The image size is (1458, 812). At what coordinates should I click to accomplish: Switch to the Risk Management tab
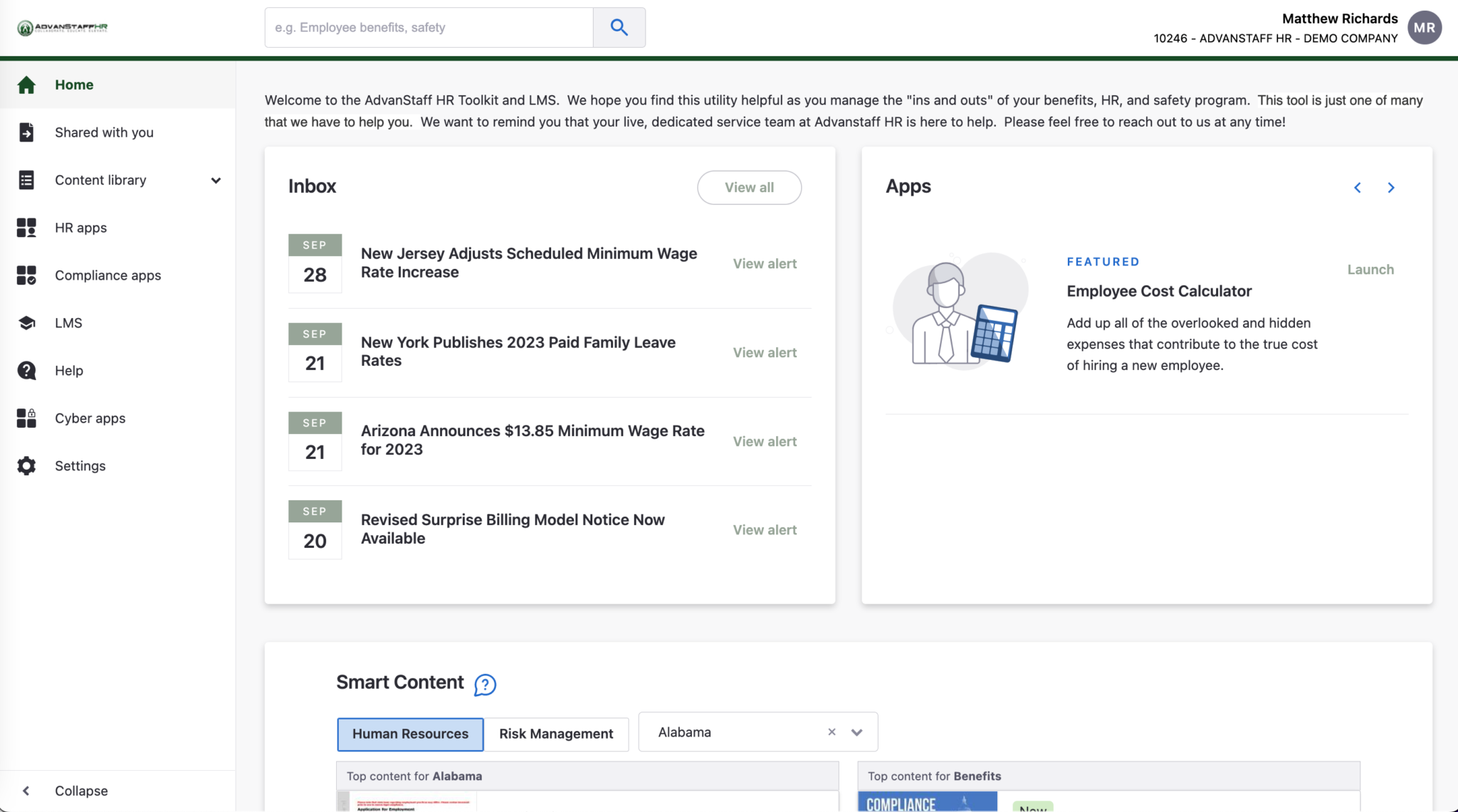point(555,734)
